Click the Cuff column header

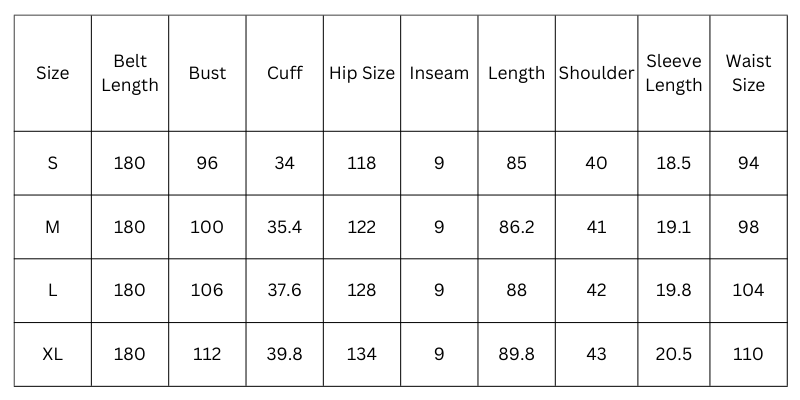284,73
